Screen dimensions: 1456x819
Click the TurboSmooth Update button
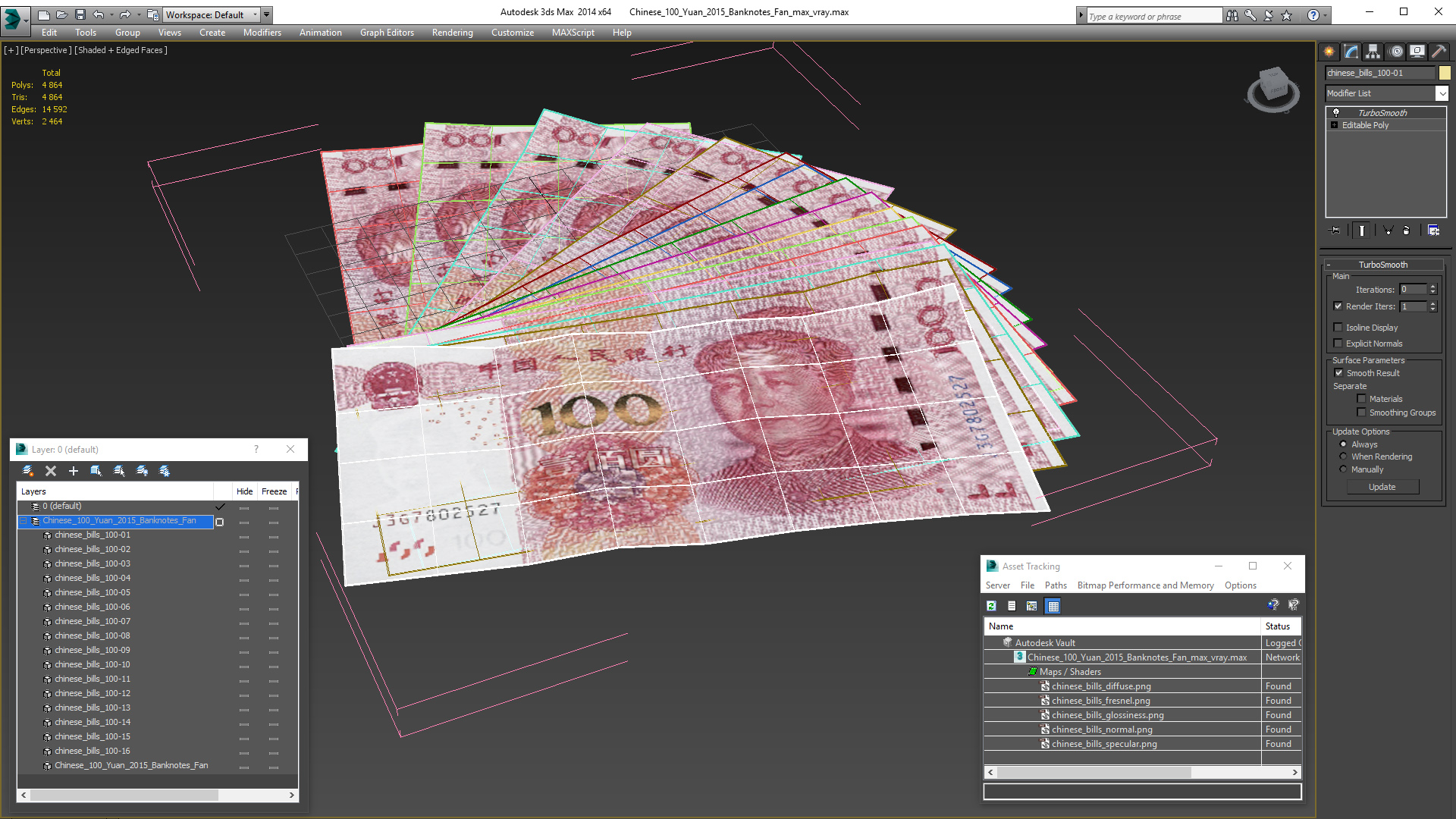coord(1382,487)
